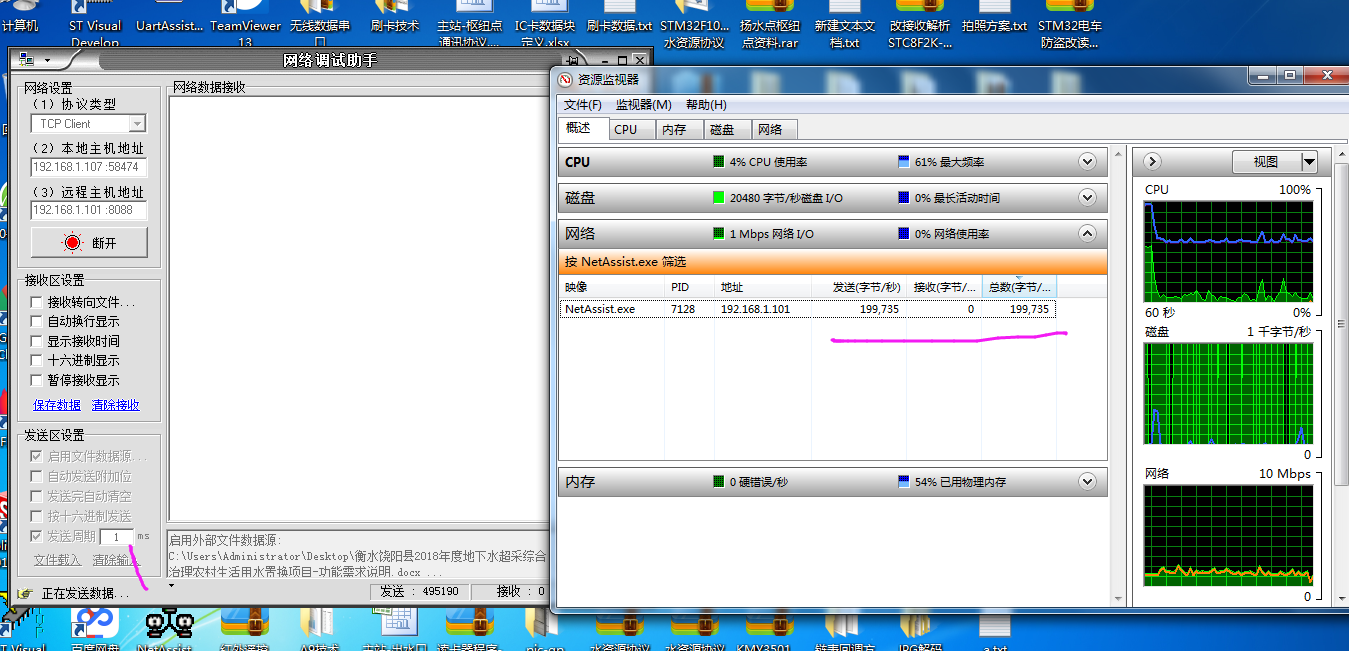Click the 断开 disconnect button
Screen dimensions: 1349x651
coord(89,243)
